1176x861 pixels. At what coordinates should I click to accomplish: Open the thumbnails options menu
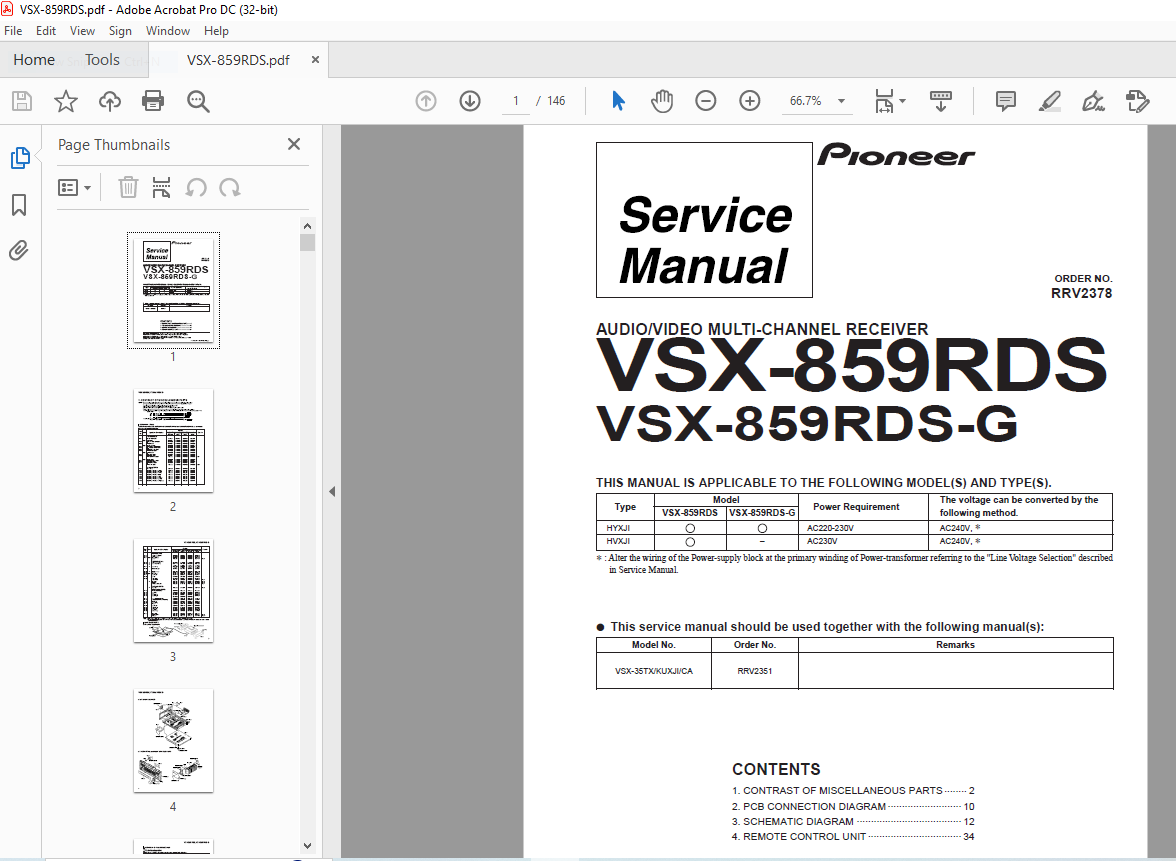[74, 188]
